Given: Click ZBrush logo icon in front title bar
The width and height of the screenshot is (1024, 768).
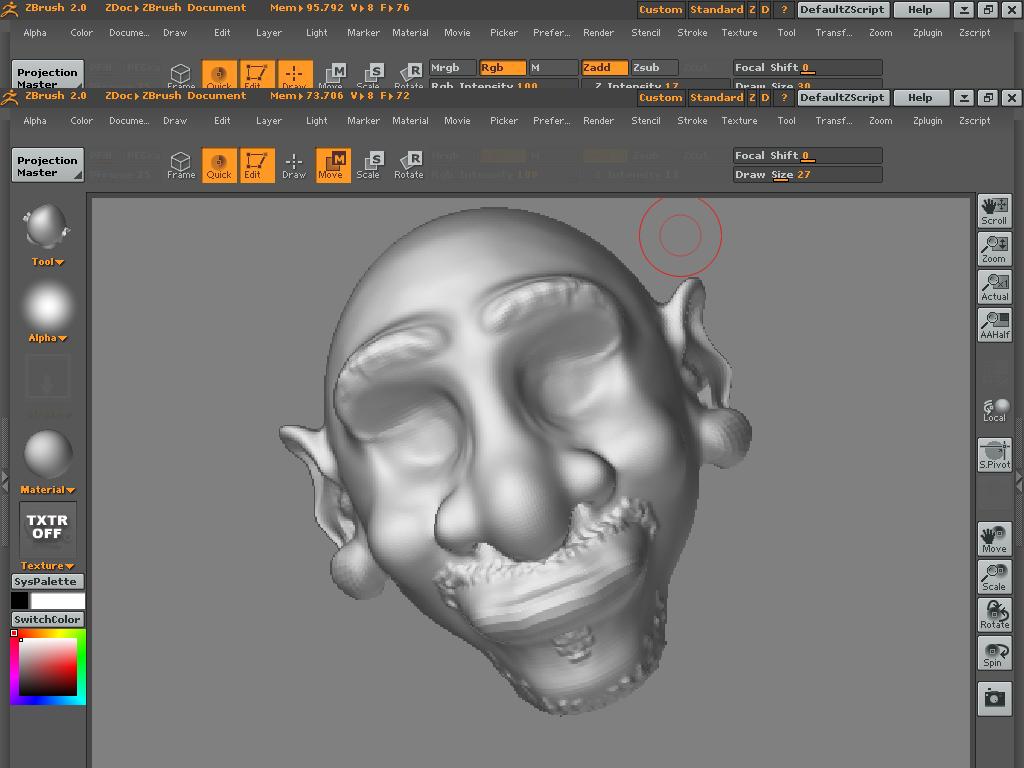Looking at the screenshot, I should pos(10,97).
